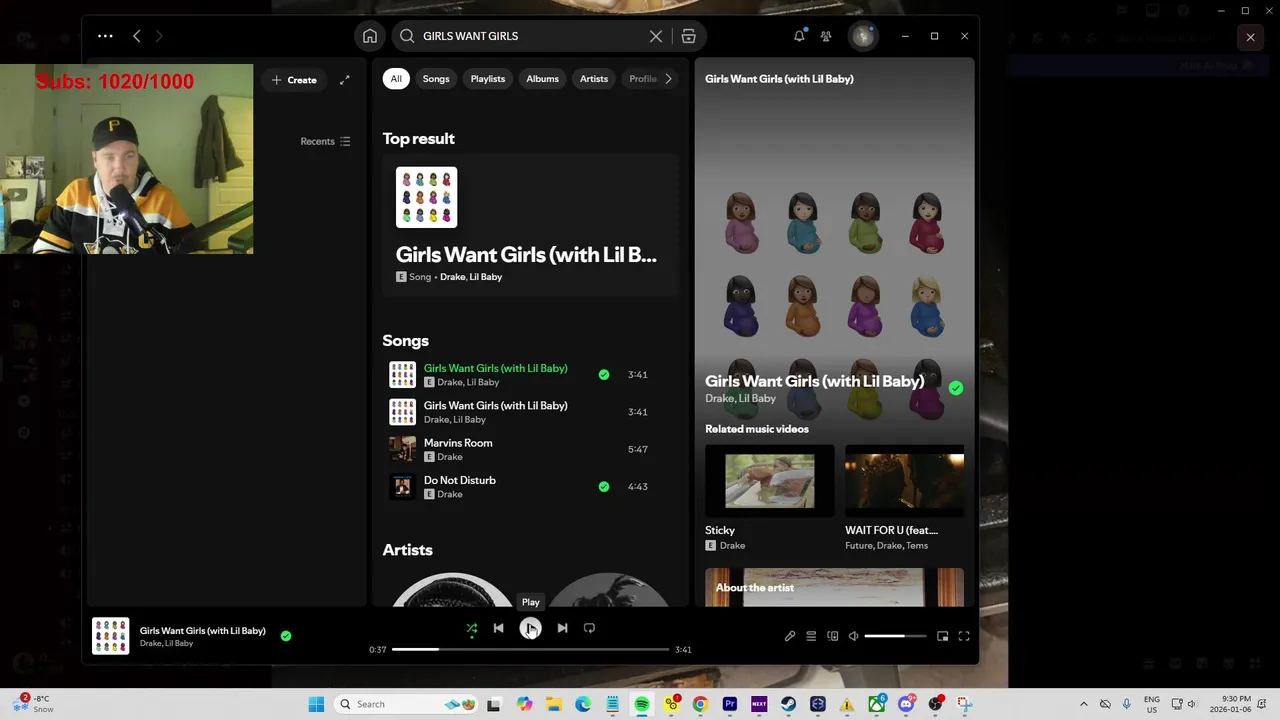Click into the search input field

[530, 36]
